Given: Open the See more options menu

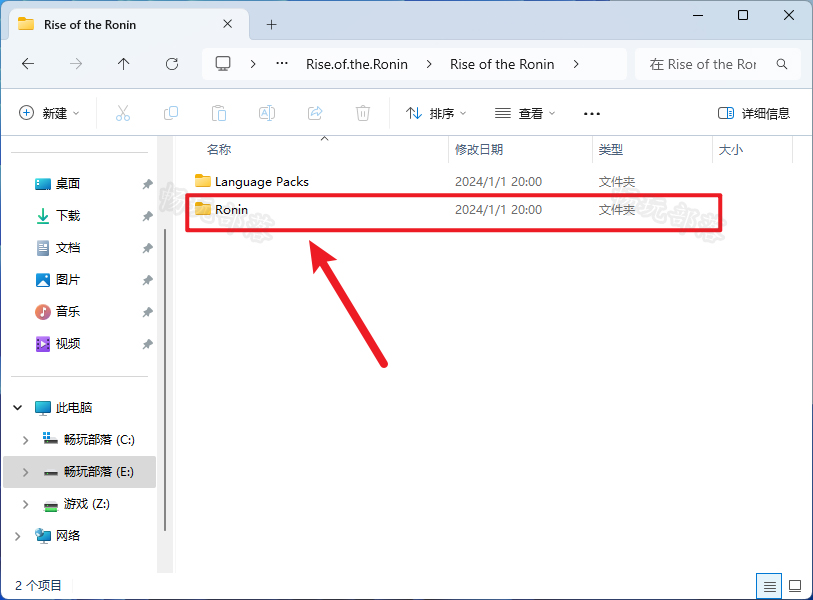Looking at the screenshot, I should pyautogui.click(x=592, y=114).
